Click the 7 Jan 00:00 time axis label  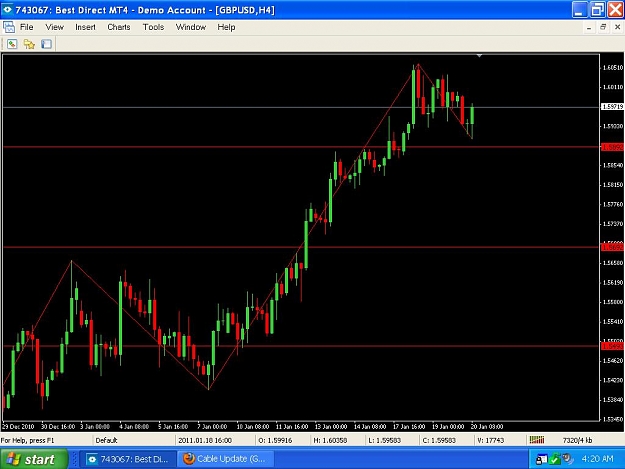[x=212, y=426]
